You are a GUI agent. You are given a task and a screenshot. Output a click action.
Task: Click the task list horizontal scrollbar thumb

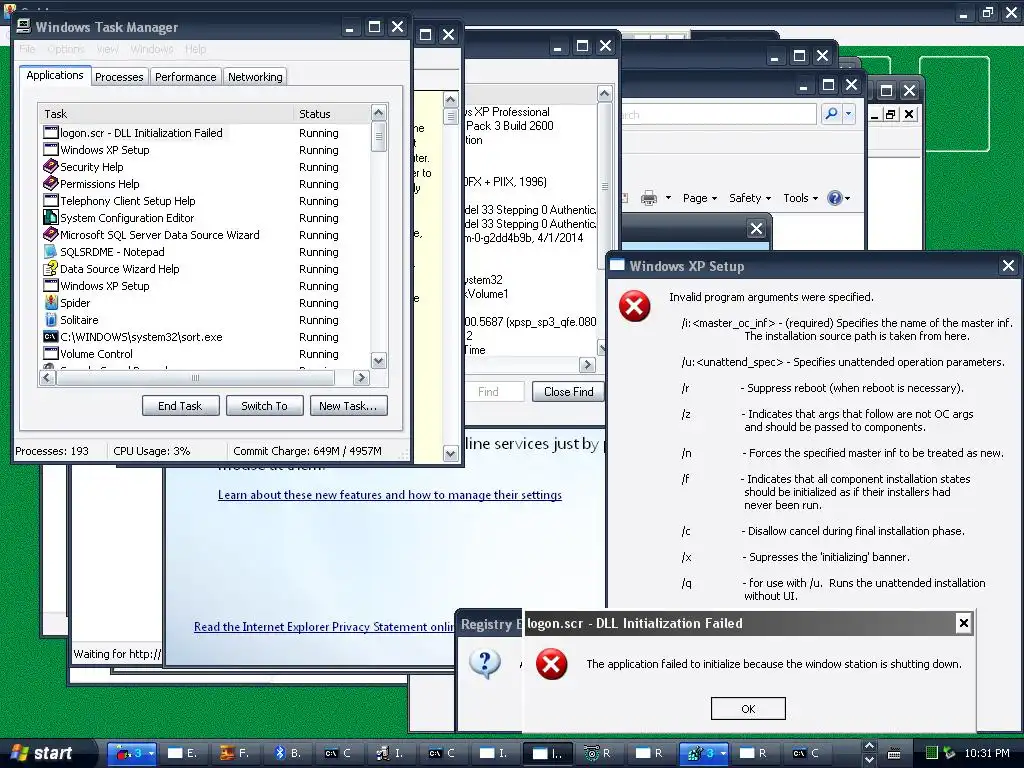point(195,377)
